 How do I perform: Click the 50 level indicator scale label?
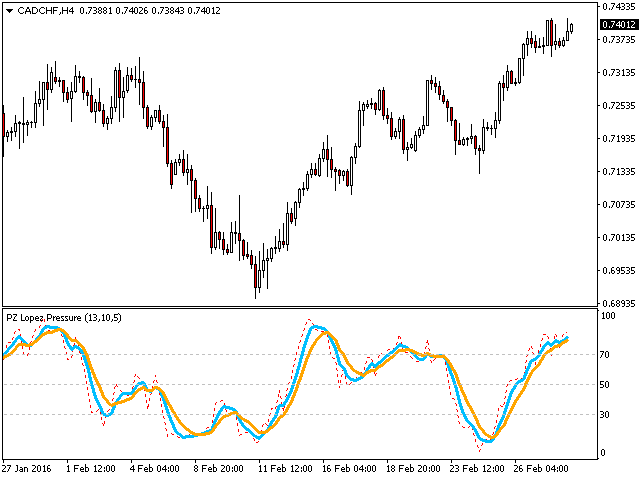tap(604, 385)
